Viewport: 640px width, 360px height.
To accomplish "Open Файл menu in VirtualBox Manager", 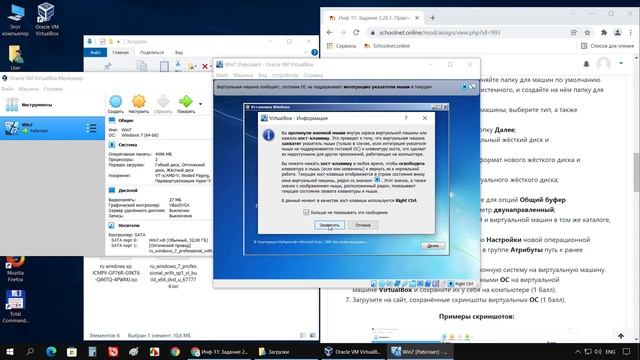I will point(7,89).
